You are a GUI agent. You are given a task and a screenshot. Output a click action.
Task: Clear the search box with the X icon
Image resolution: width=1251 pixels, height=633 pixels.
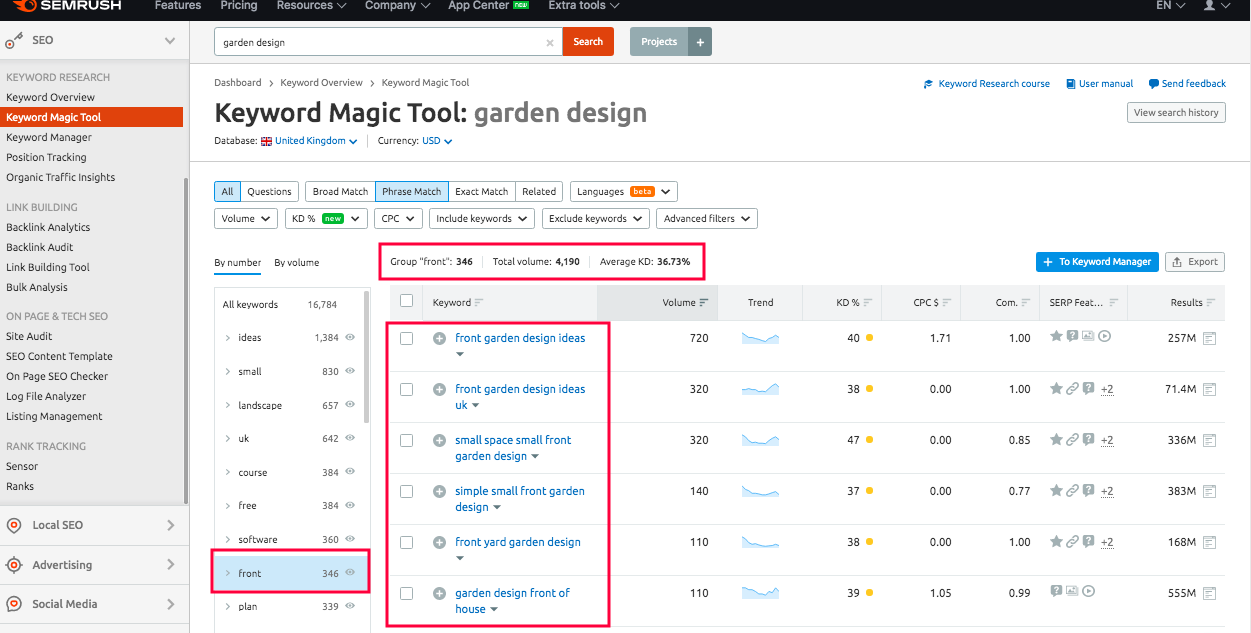coord(549,43)
